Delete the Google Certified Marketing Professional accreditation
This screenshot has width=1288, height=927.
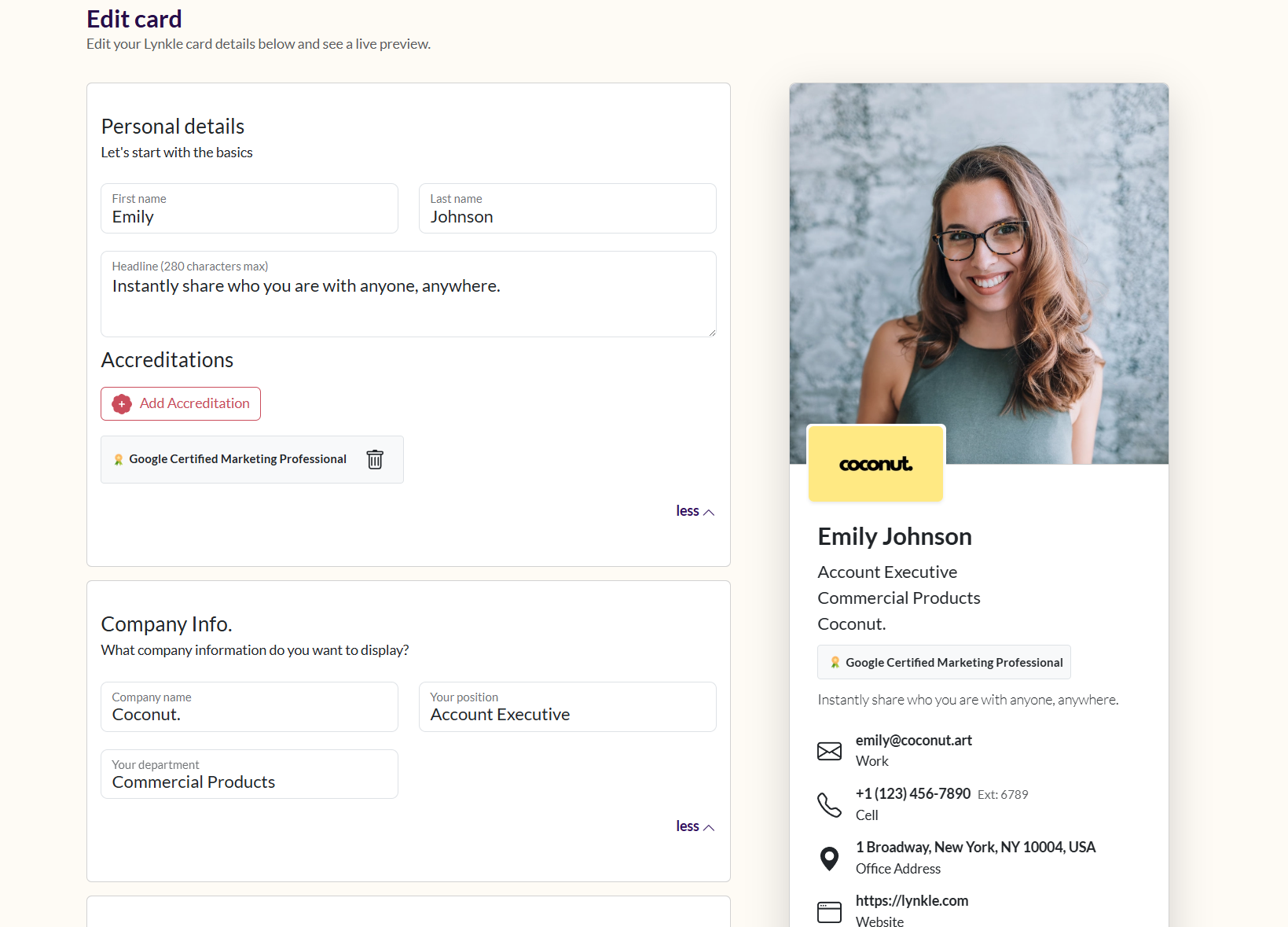tap(375, 459)
